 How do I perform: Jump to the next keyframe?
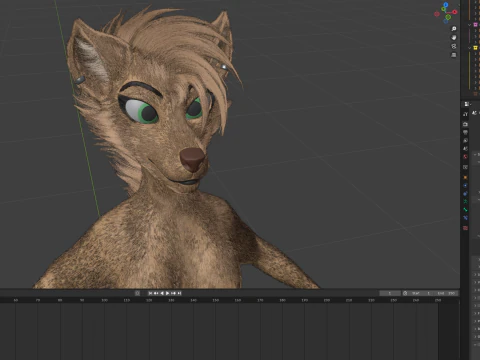click(x=173, y=293)
